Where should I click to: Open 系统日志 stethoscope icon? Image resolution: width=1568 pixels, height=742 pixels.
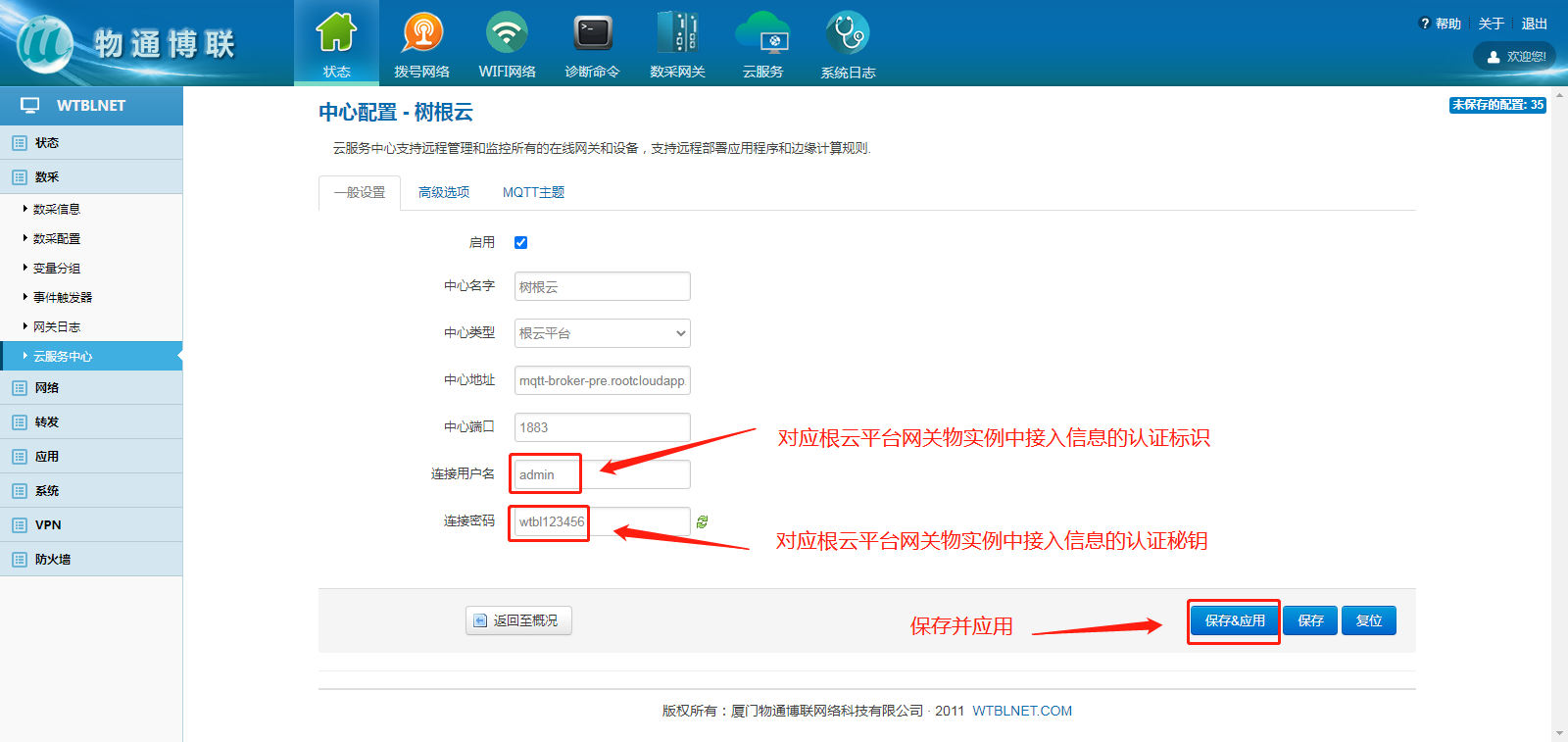click(848, 33)
